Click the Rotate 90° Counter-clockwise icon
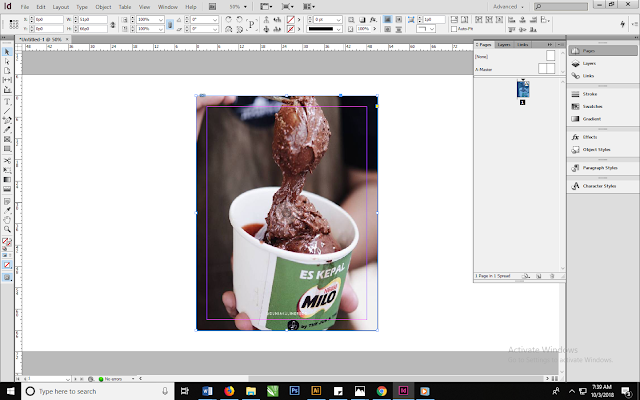 tap(240, 20)
